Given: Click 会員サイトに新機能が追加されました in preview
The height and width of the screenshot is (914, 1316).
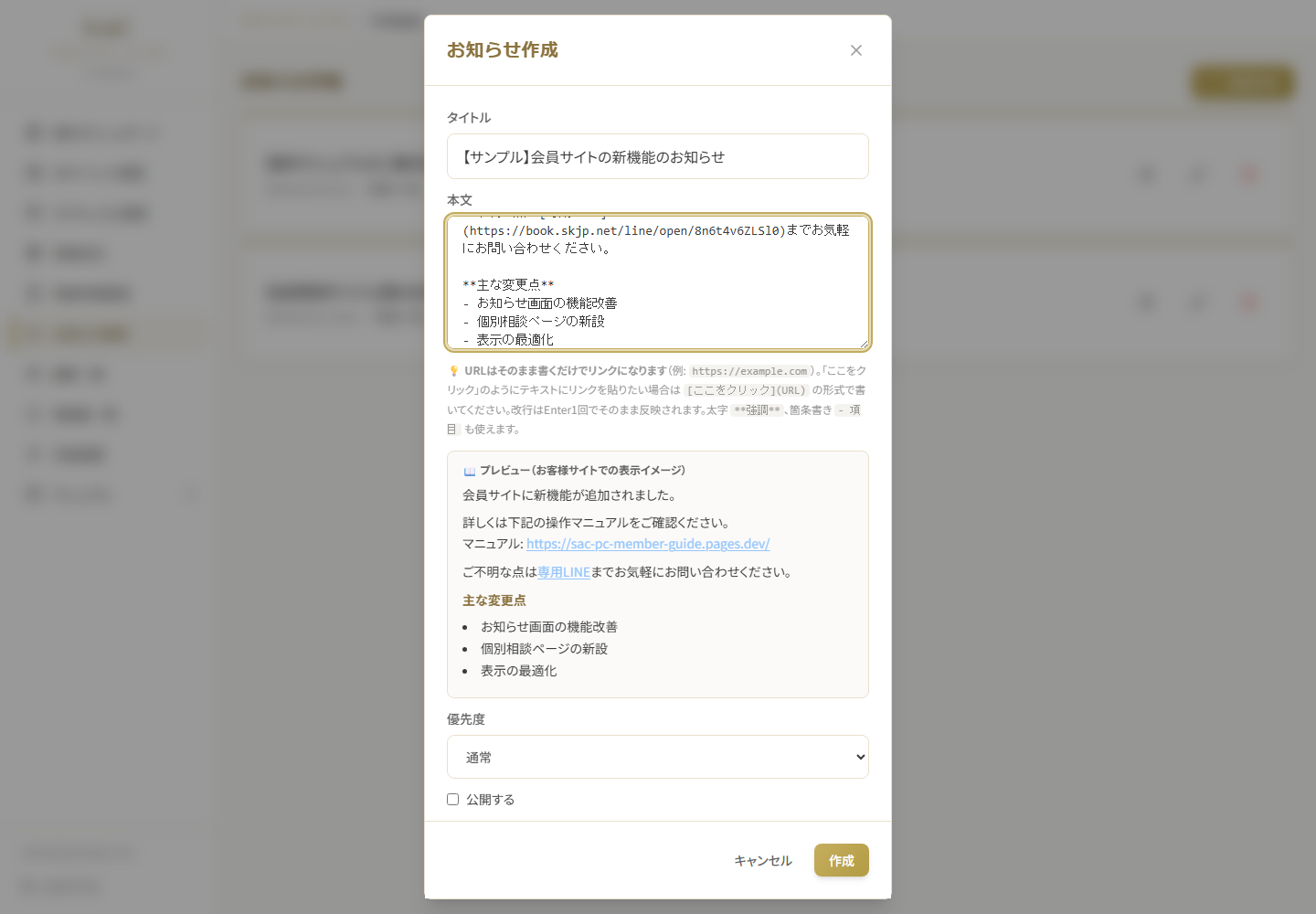Looking at the screenshot, I should (569, 495).
